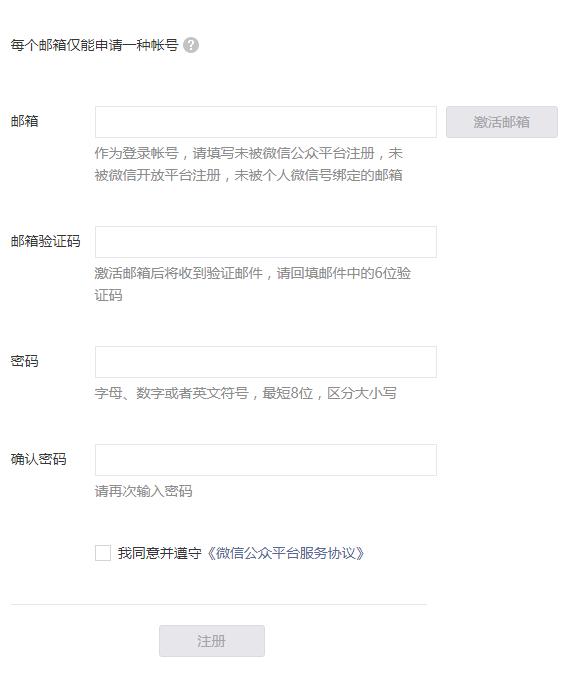
Task: Click the 激活邮箱 button
Action: pyautogui.click(x=502, y=122)
